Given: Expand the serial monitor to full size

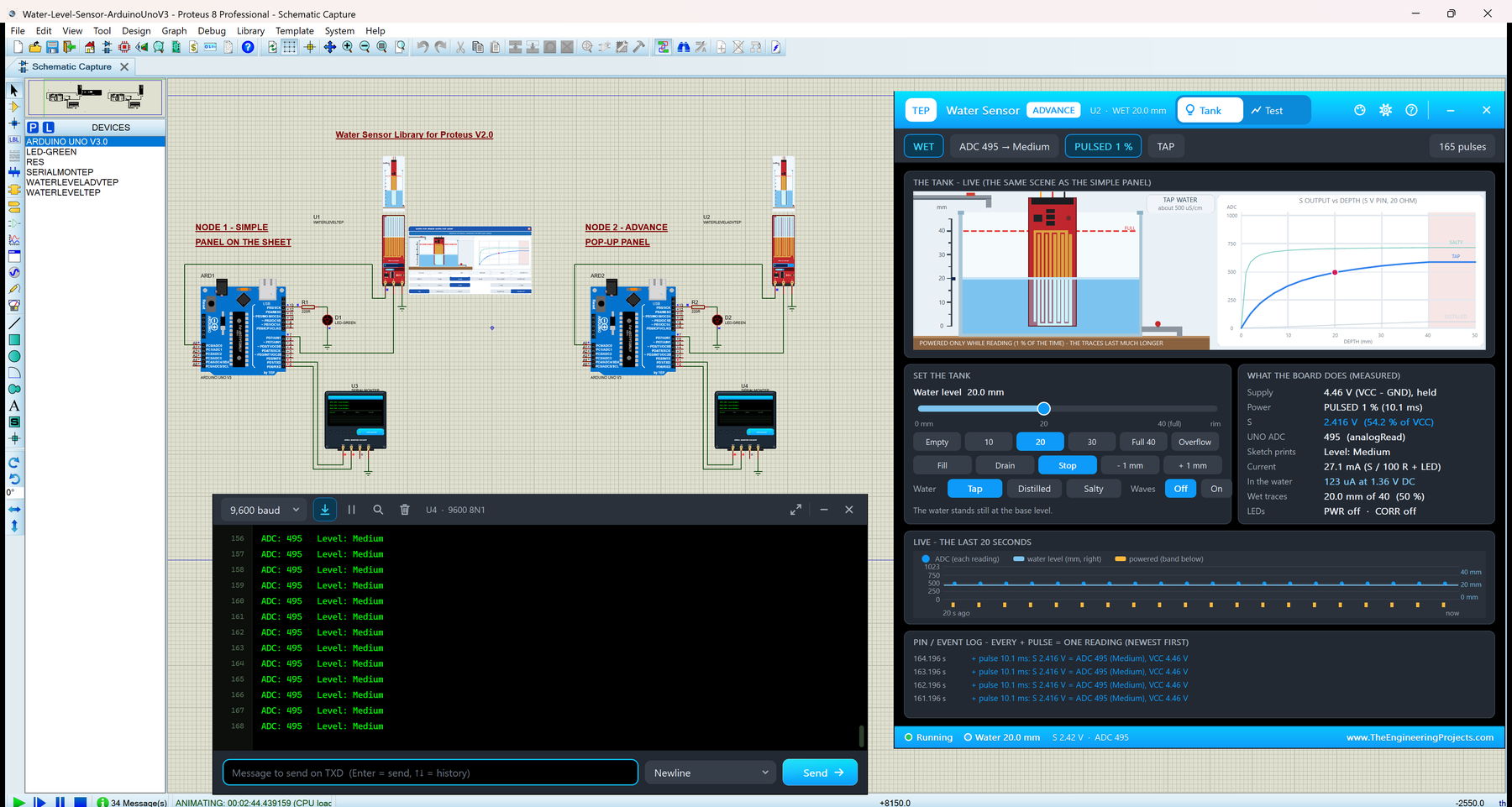Looking at the screenshot, I should point(795,510).
